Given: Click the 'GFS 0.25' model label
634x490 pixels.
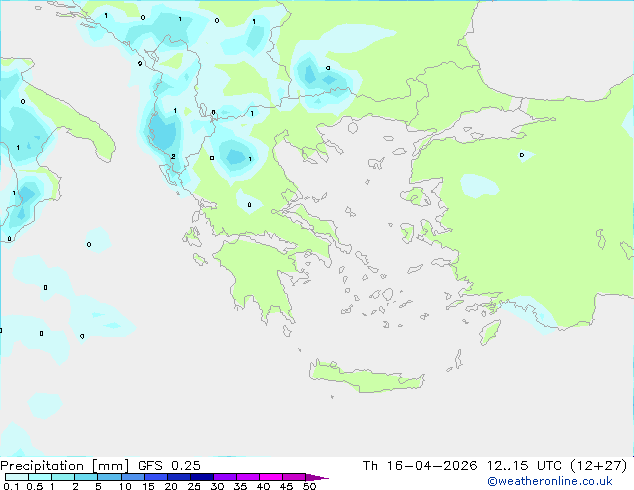Looking at the screenshot, I should tap(169, 466).
